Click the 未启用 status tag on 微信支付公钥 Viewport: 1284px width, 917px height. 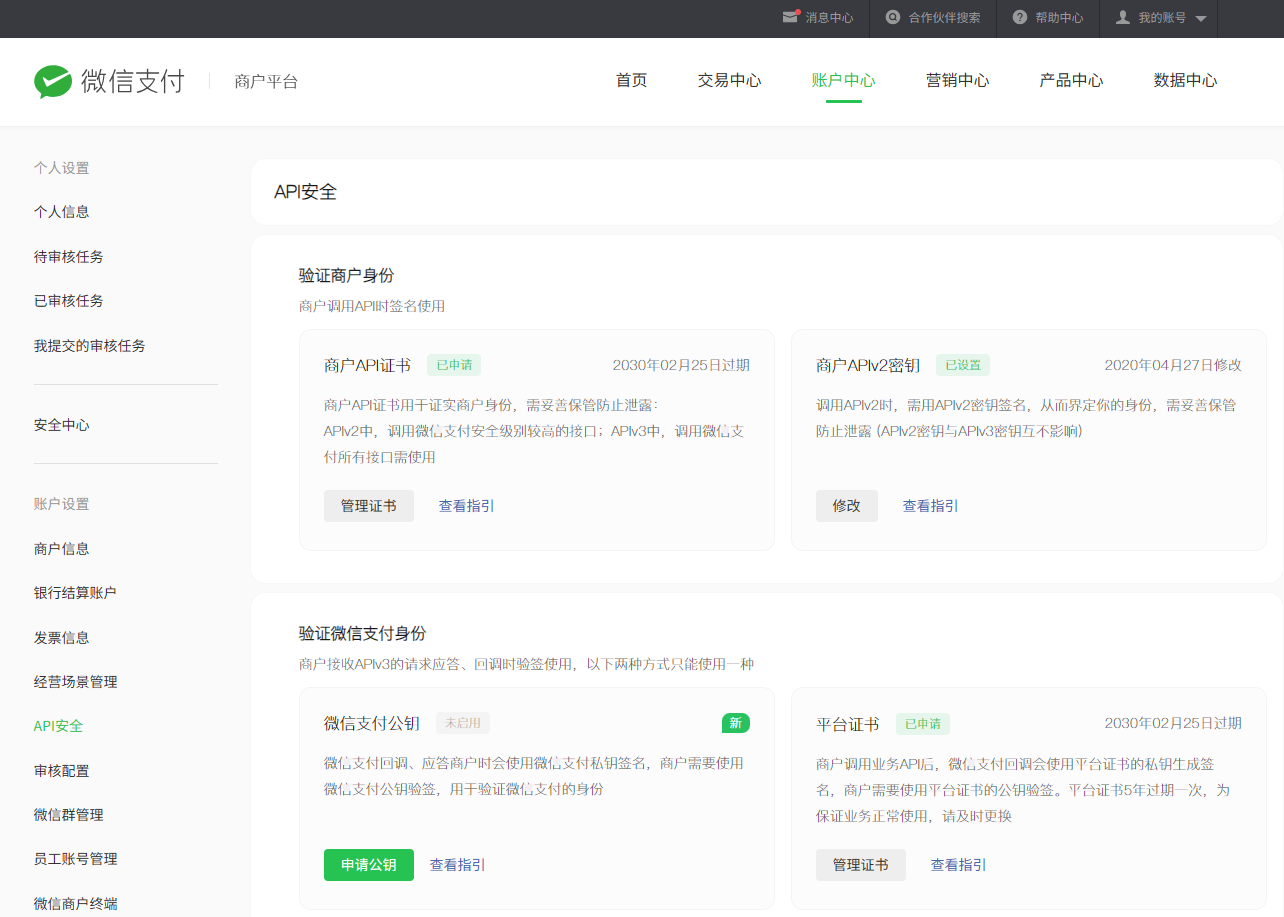pyautogui.click(x=463, y=723)
